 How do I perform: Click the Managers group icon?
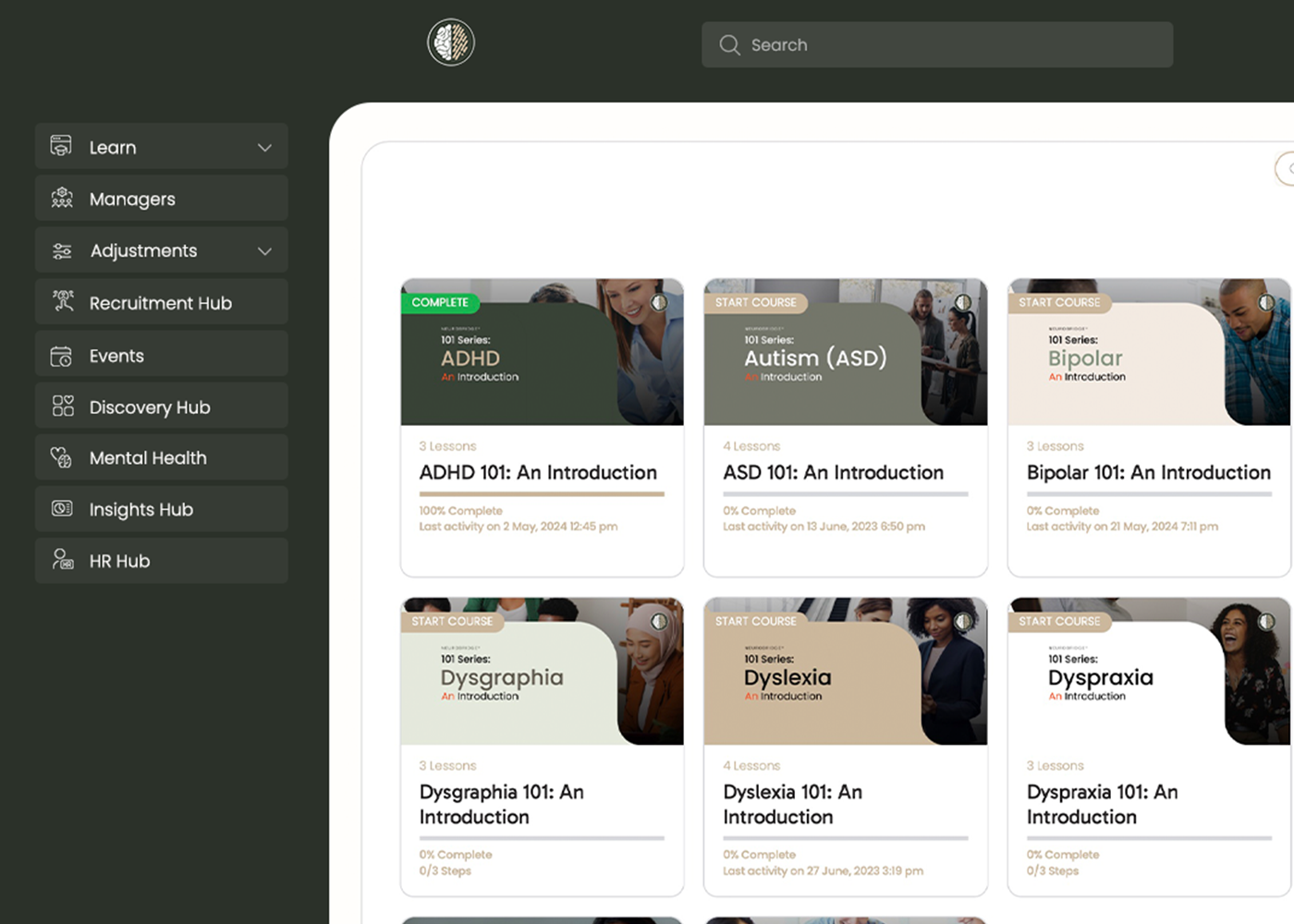click(x=61, y=198)
